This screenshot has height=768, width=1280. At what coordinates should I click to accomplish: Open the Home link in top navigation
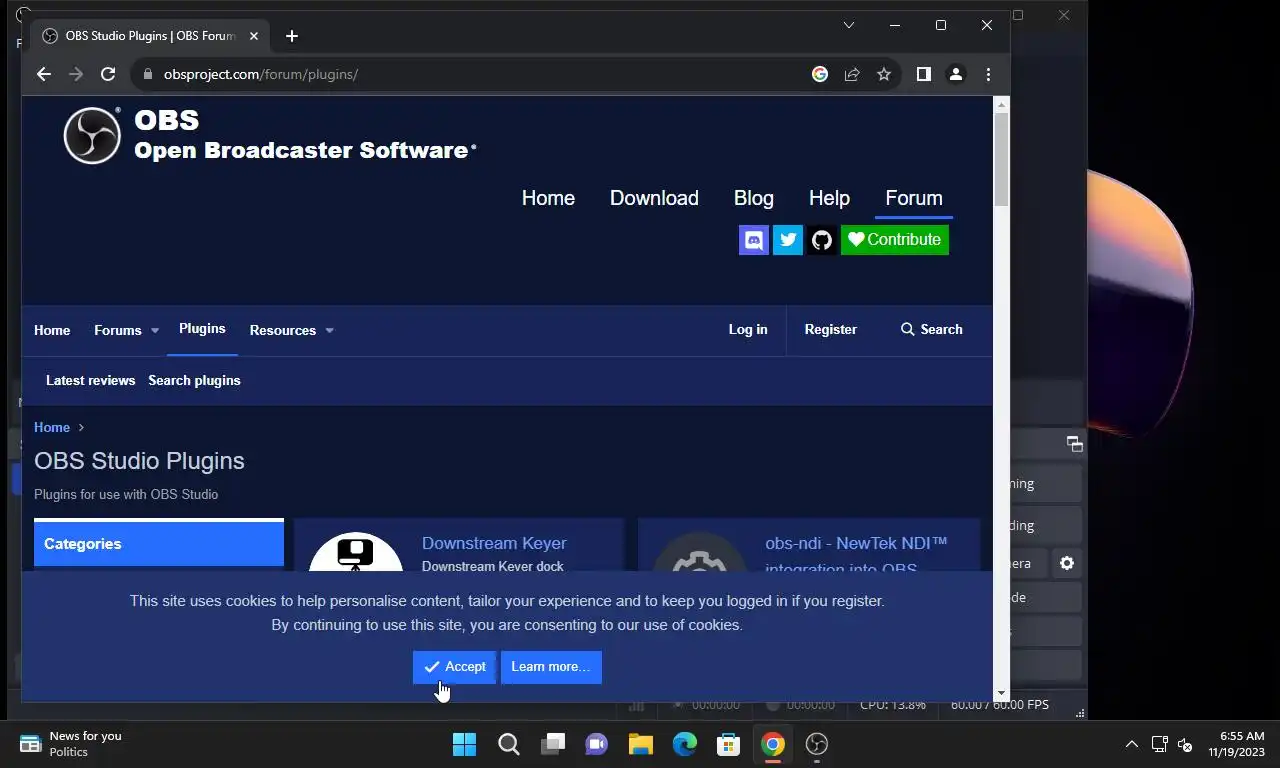pos(548,198)
